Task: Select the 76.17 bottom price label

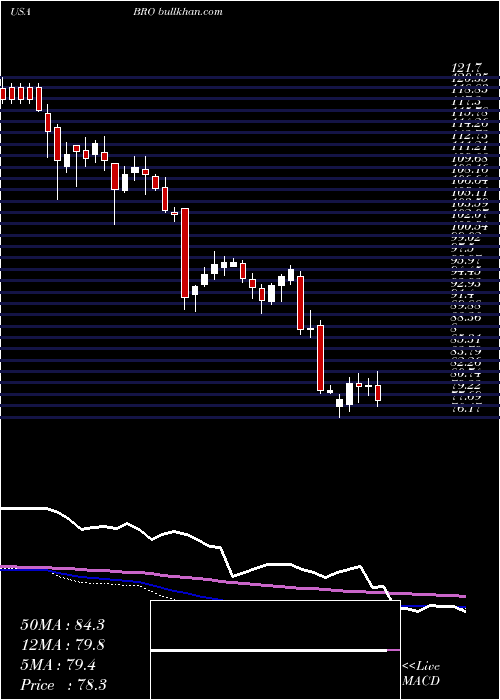Action: click(x=468, y=409)
